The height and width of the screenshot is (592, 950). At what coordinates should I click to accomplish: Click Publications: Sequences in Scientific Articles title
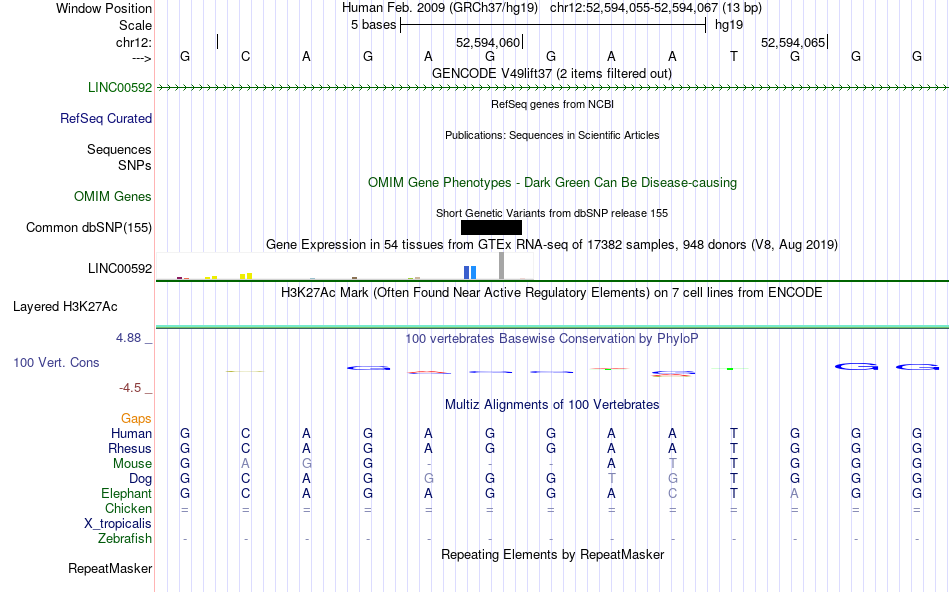[x=552, y=135]
